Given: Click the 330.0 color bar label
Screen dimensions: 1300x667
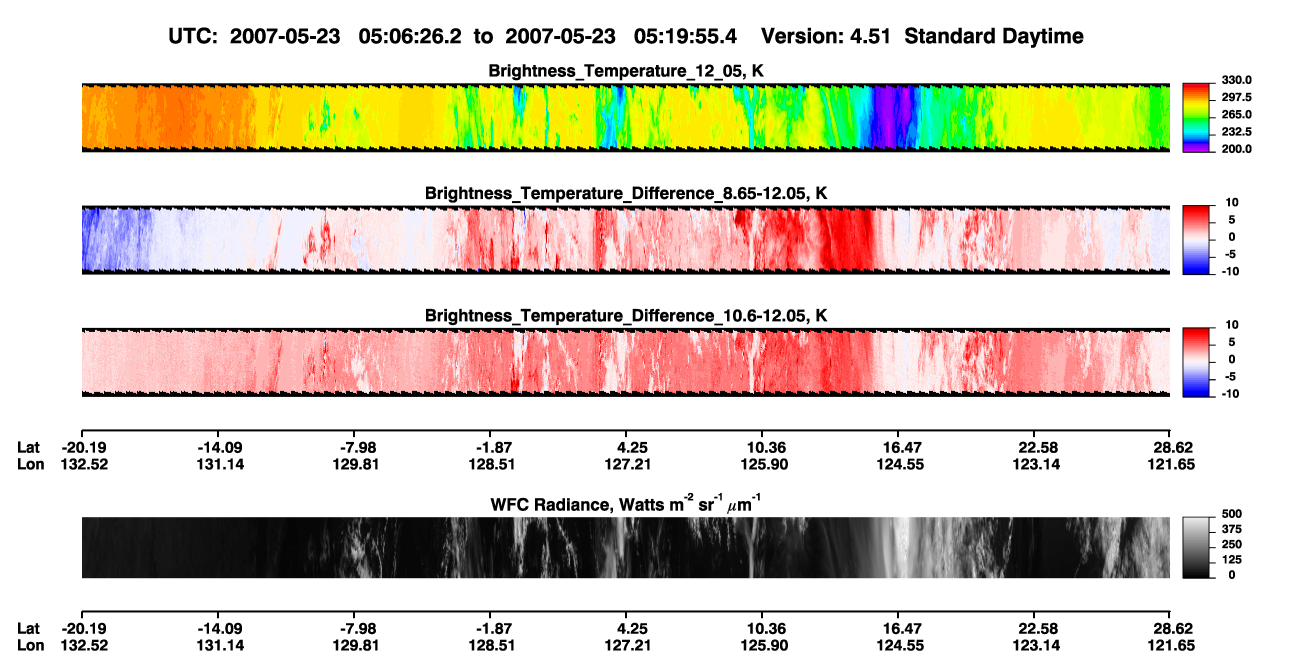Looking at the screenshot, I should [1237, 81].
